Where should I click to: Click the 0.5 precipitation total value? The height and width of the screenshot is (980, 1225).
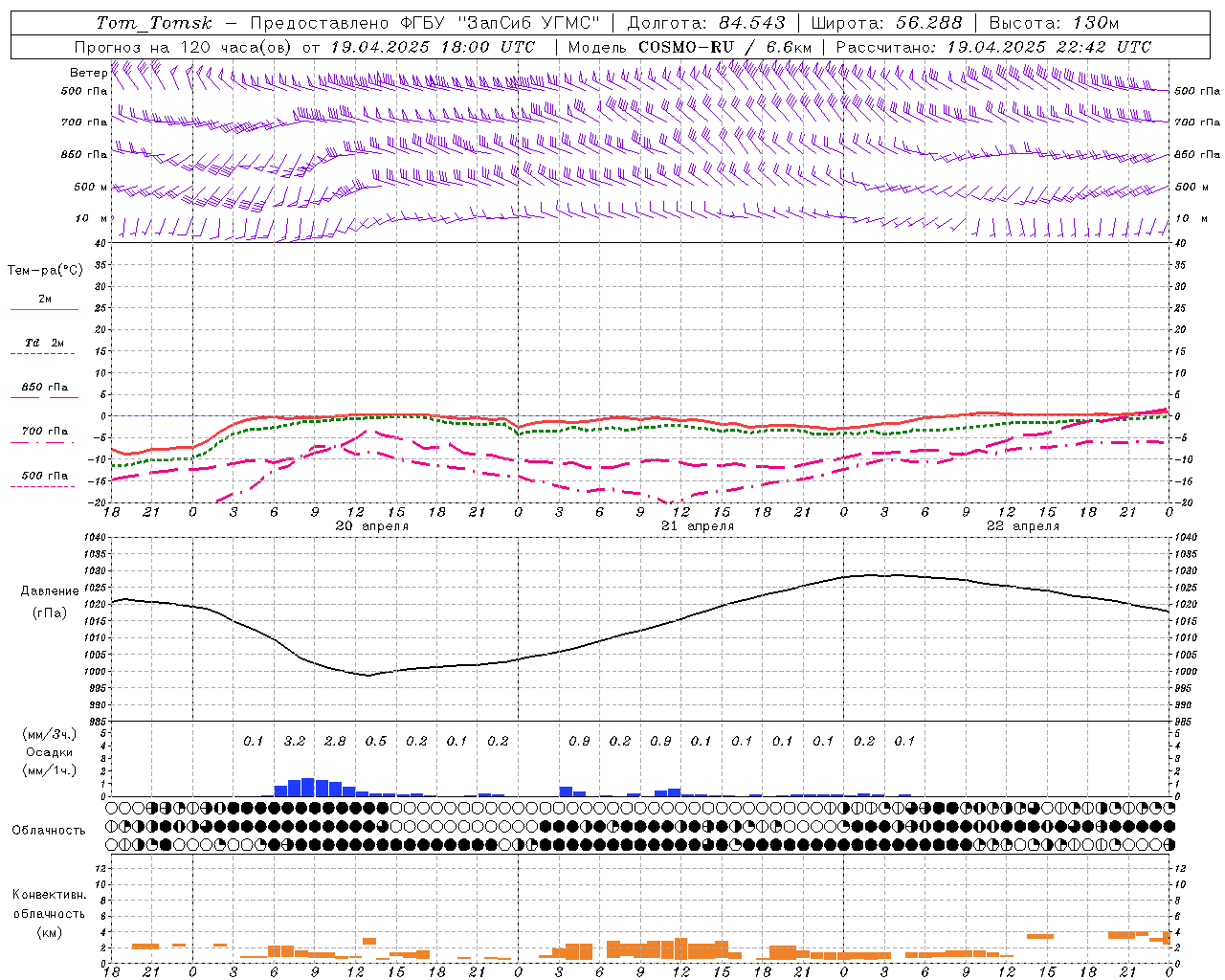click(376, 741)
